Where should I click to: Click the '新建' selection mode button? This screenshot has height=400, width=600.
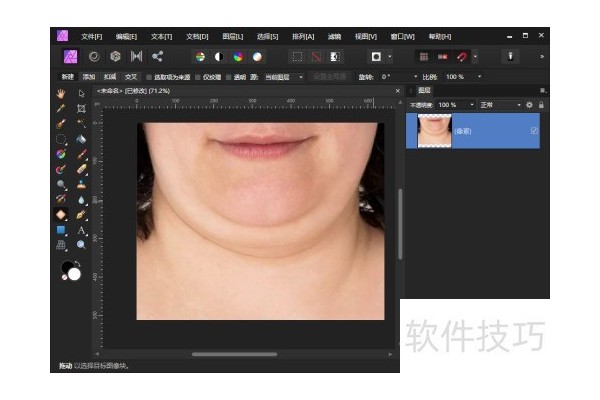click(68, 77)
